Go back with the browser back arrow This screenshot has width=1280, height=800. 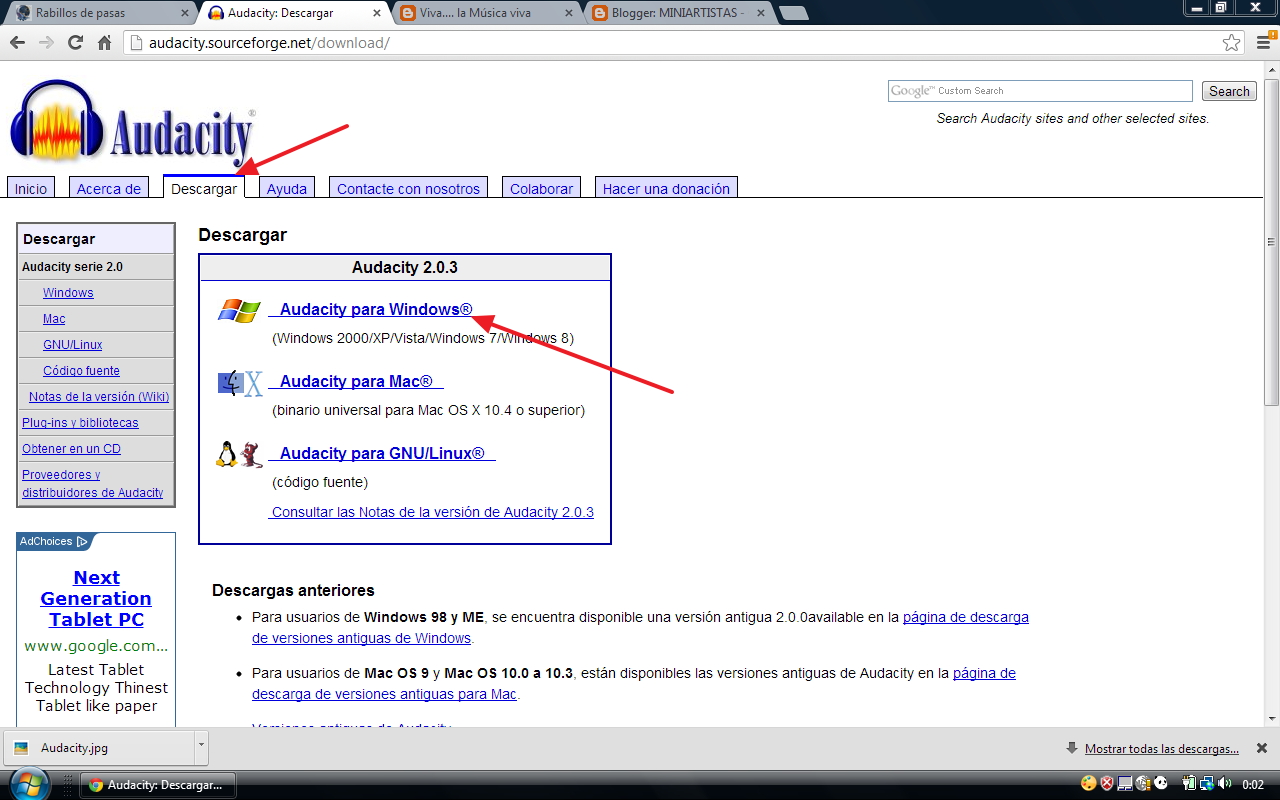[x=17, y=43]
